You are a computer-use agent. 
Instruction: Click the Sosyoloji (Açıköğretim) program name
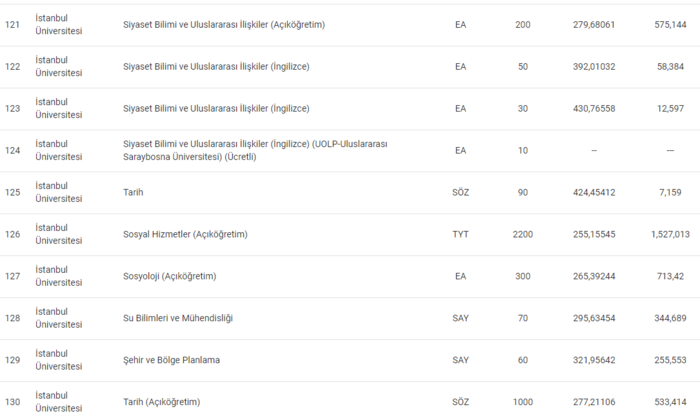pyautogui.click(x=169, y=276)
